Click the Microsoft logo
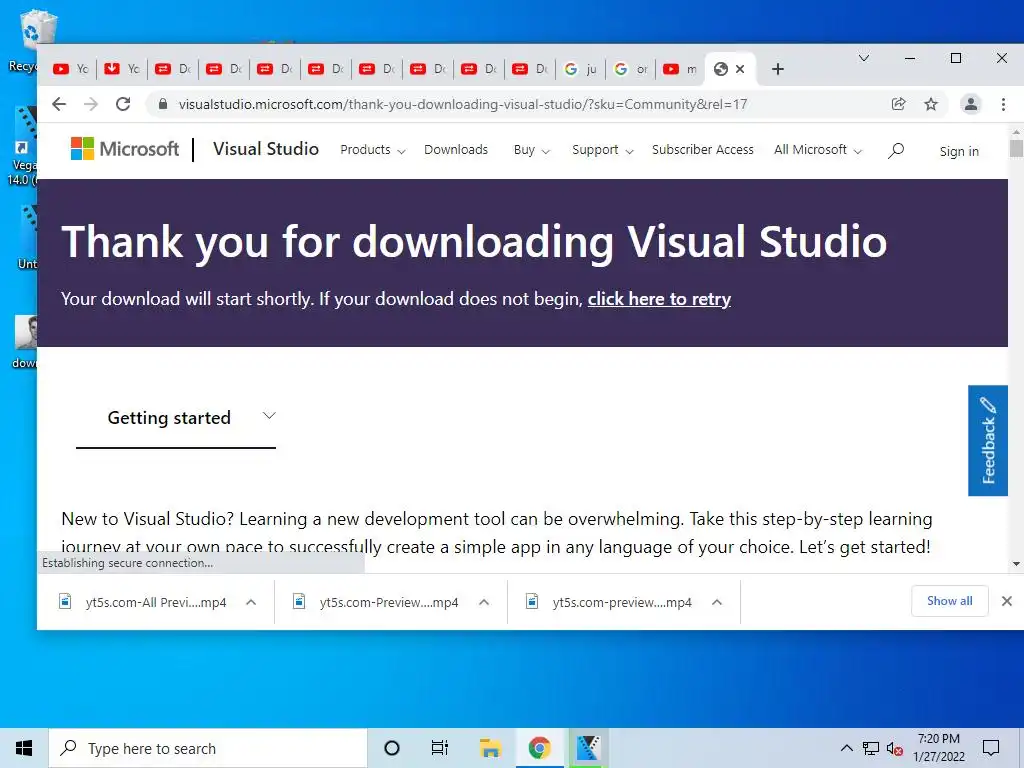Screen dimensions: 1024x768 click(x=125, y=149)
